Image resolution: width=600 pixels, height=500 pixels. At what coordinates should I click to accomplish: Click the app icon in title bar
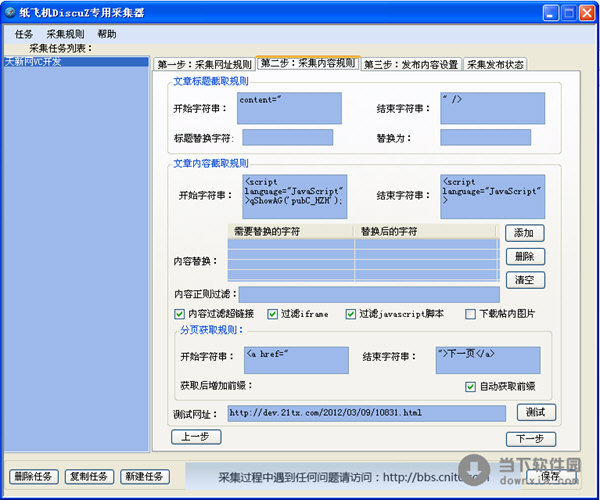(x=10, y=13)
